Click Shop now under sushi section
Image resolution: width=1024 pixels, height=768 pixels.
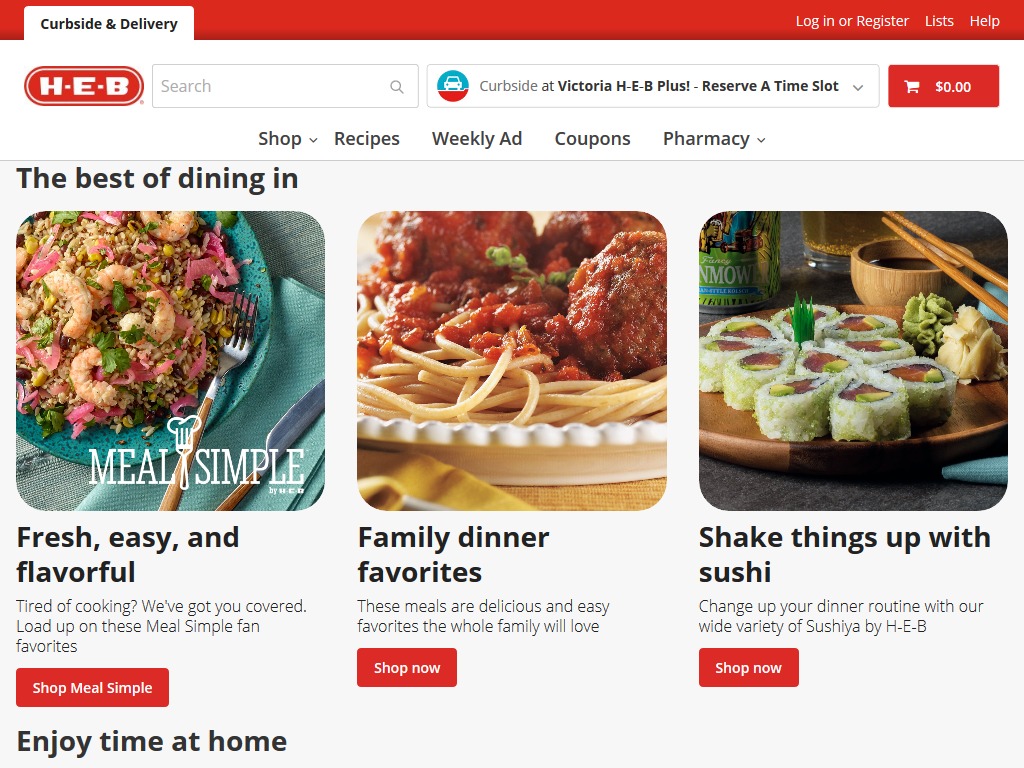(748, 667)
